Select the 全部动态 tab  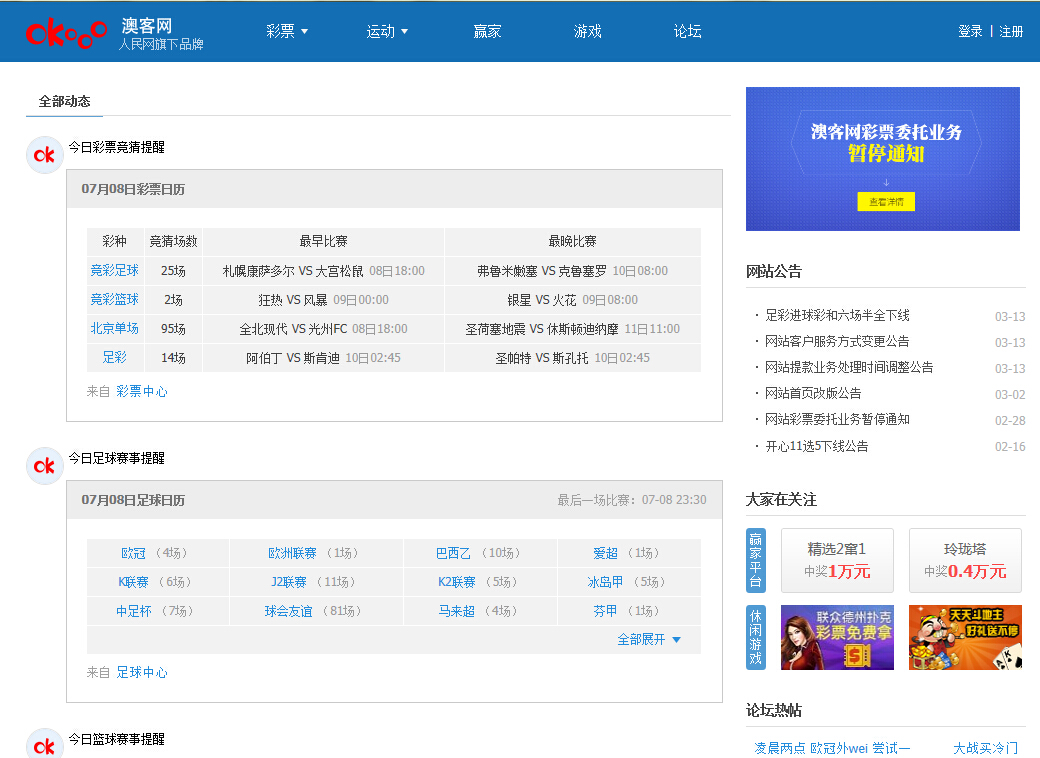[64, 101]
